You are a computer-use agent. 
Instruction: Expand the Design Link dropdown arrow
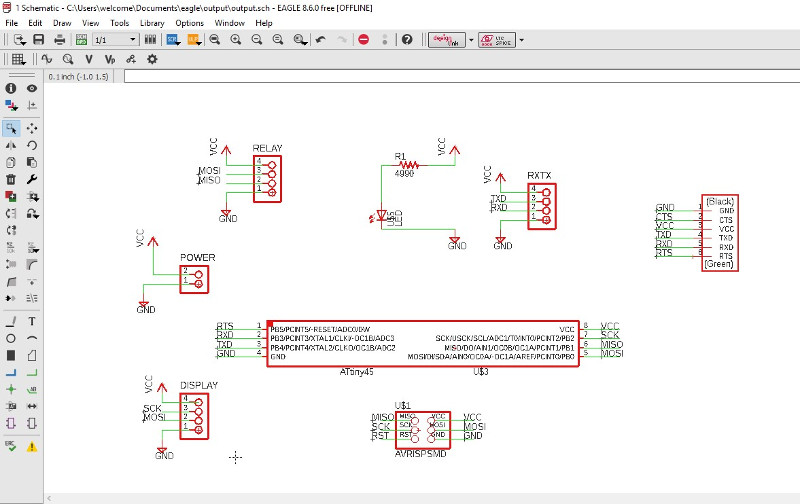point(471,40)
